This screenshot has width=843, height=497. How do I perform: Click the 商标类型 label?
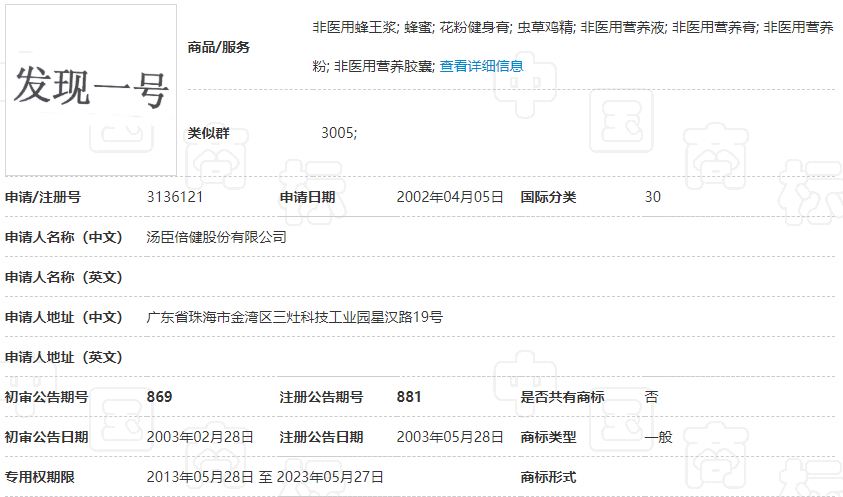(548, 437)
